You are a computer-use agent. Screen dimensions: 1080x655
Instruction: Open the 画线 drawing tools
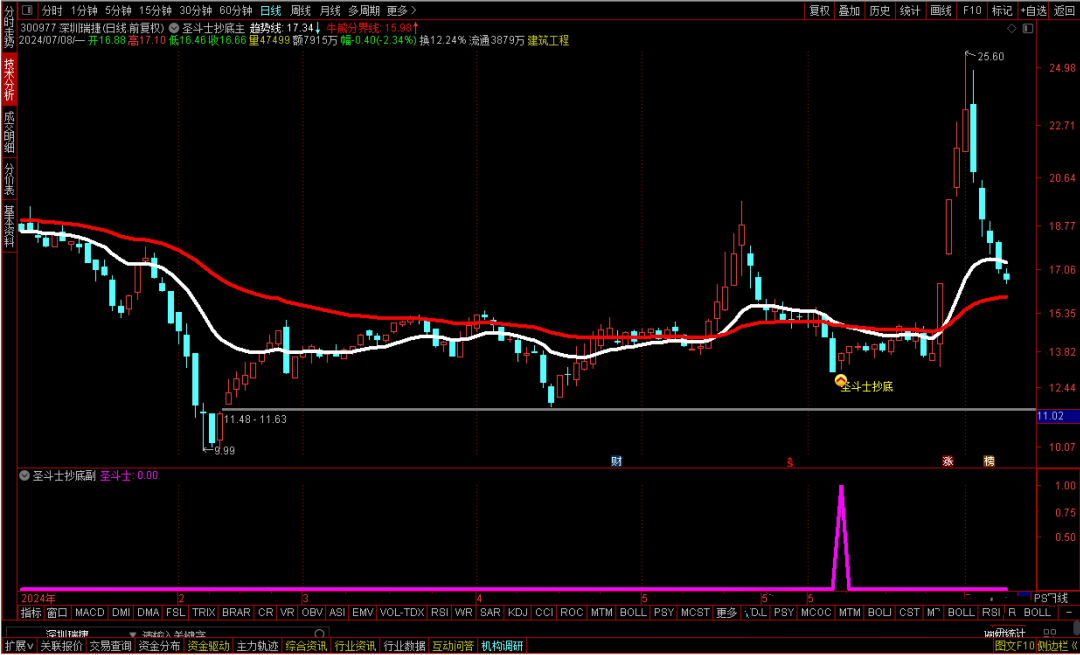tap(941, 10)
